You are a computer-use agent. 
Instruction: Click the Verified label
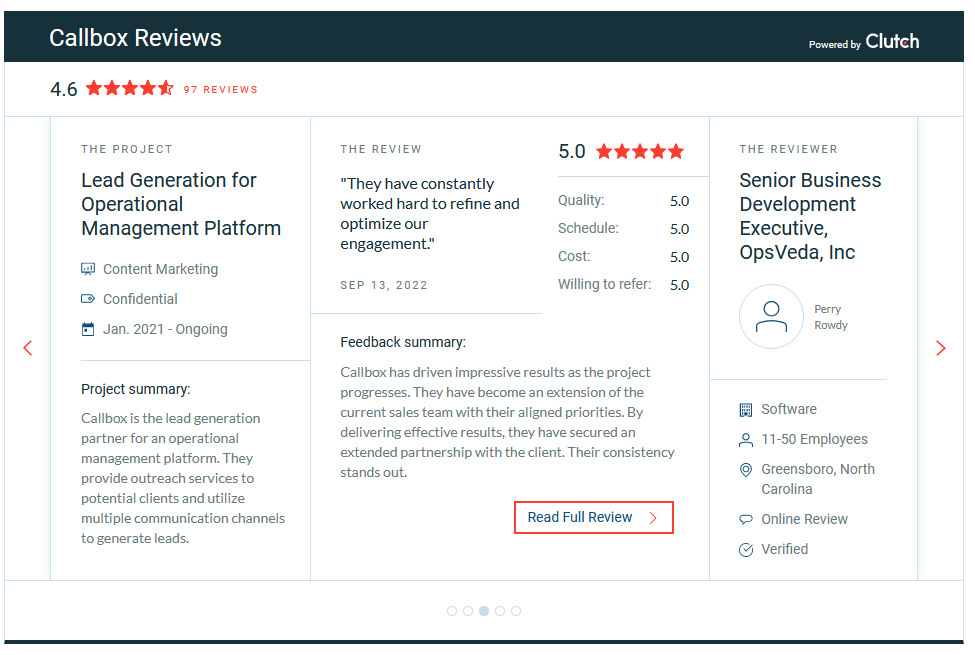click(785, 549)
